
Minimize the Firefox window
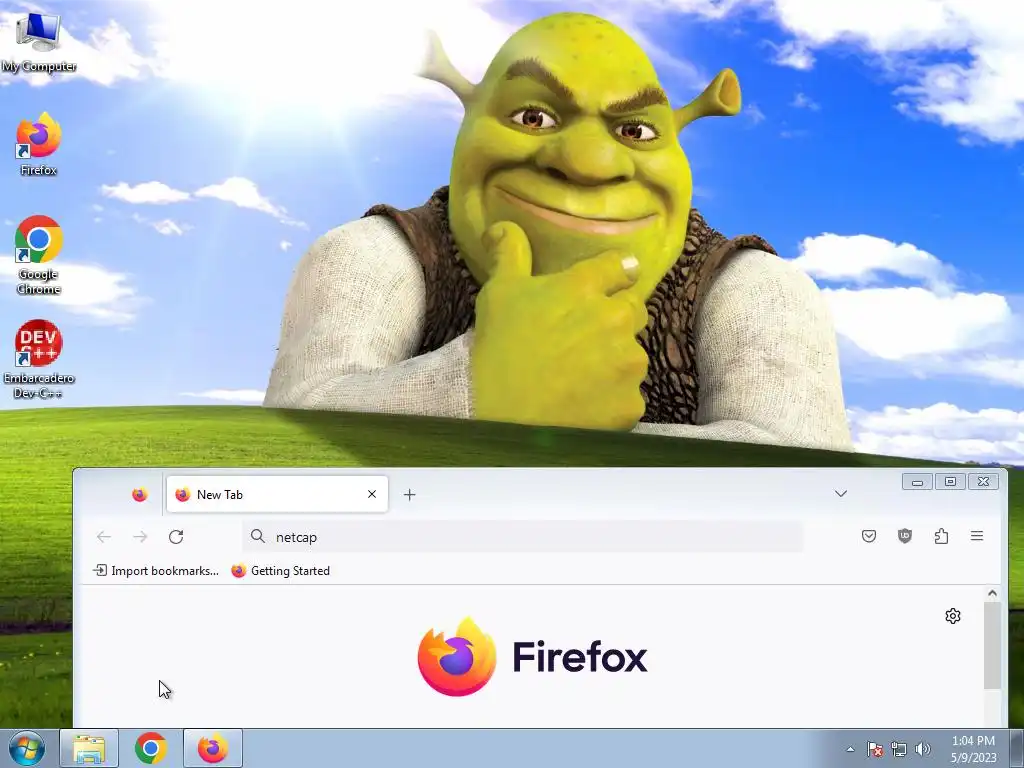point(918,482)
